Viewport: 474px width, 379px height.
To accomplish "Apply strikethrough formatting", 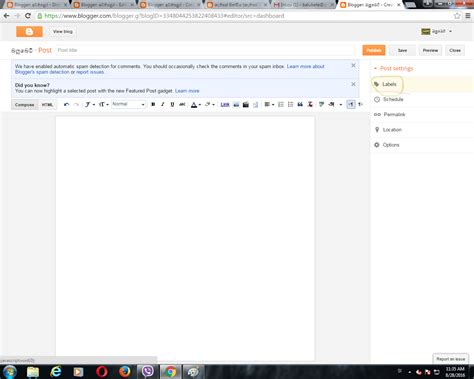I will coord(182,104).
